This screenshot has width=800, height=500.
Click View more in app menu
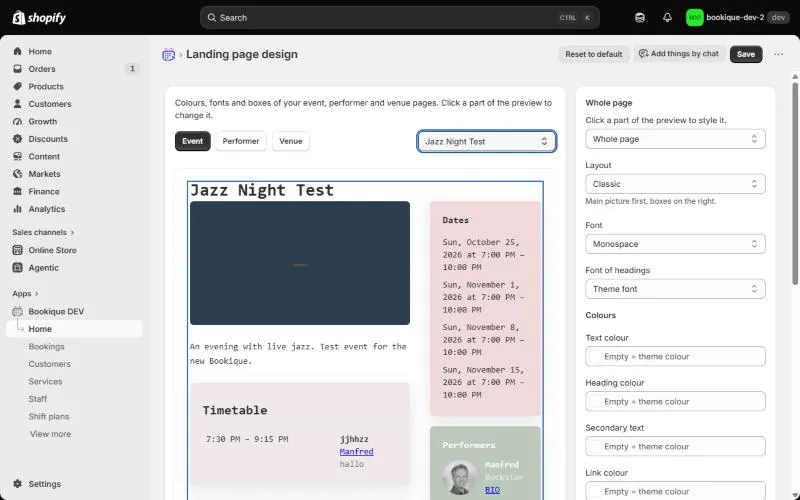[50, 434]
